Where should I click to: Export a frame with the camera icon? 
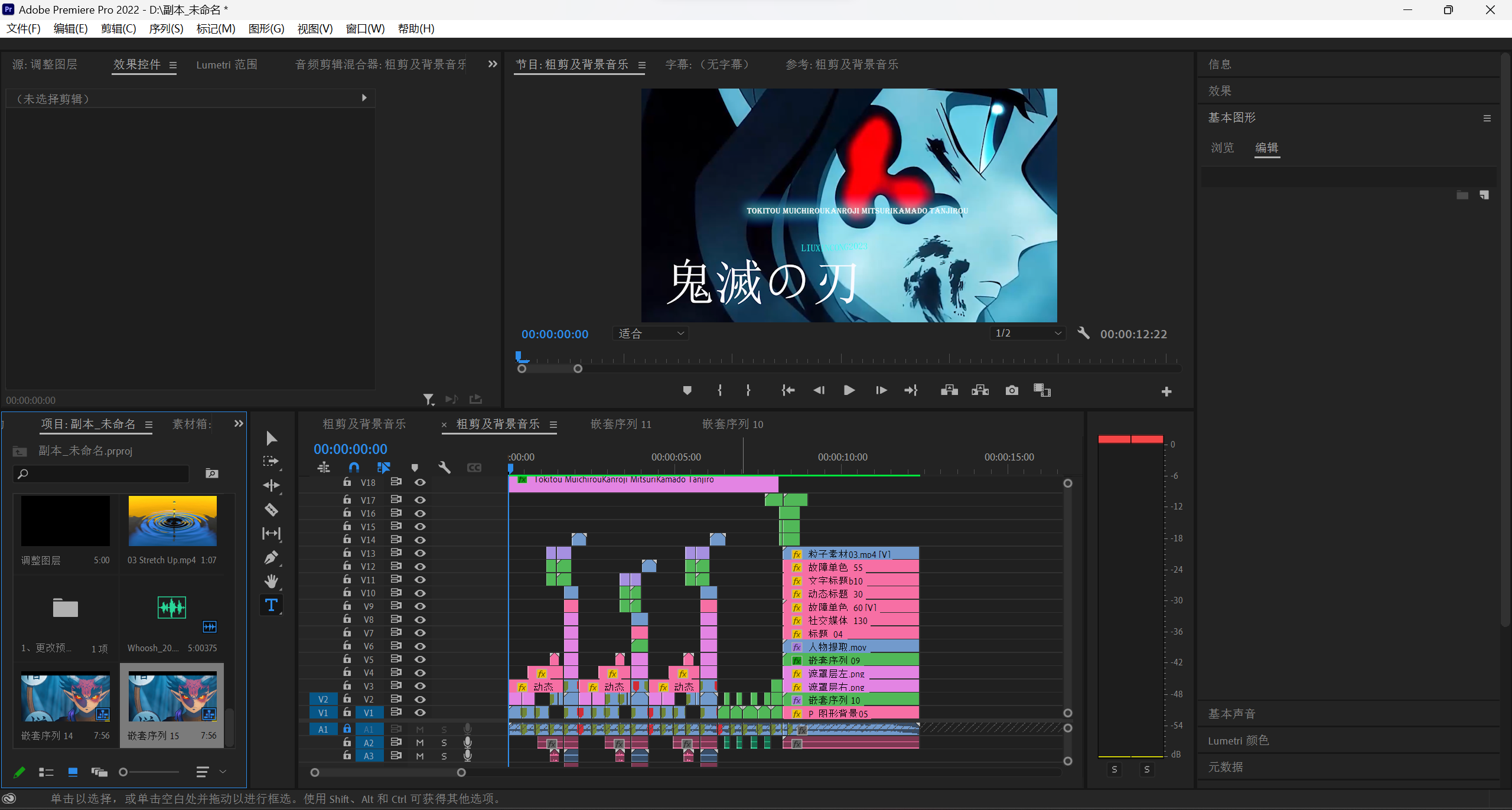point(1012,390)
